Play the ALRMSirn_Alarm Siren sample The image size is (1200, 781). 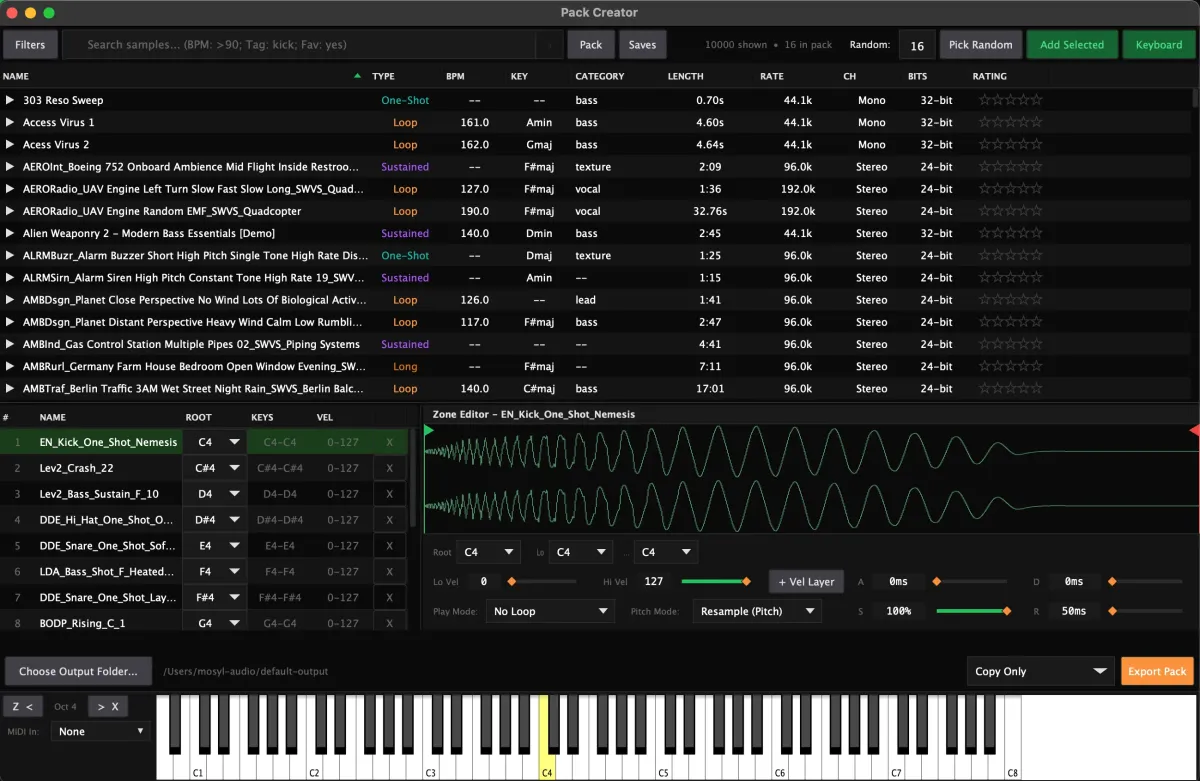click(10, 278)
